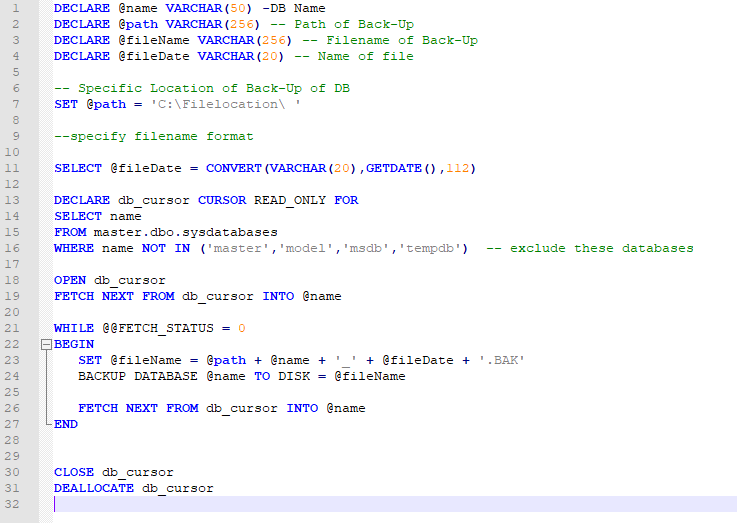Image resolution: width=737 pixels, height=523 pixels.
Task: Click the value 112 on line 11
Action: (x=457, y=168)
